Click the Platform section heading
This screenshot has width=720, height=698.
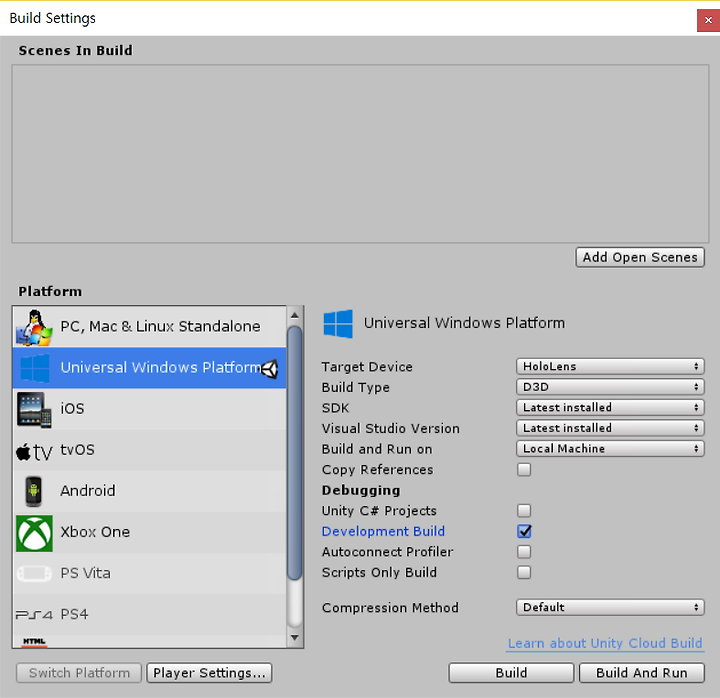click(x=50, y=292)
